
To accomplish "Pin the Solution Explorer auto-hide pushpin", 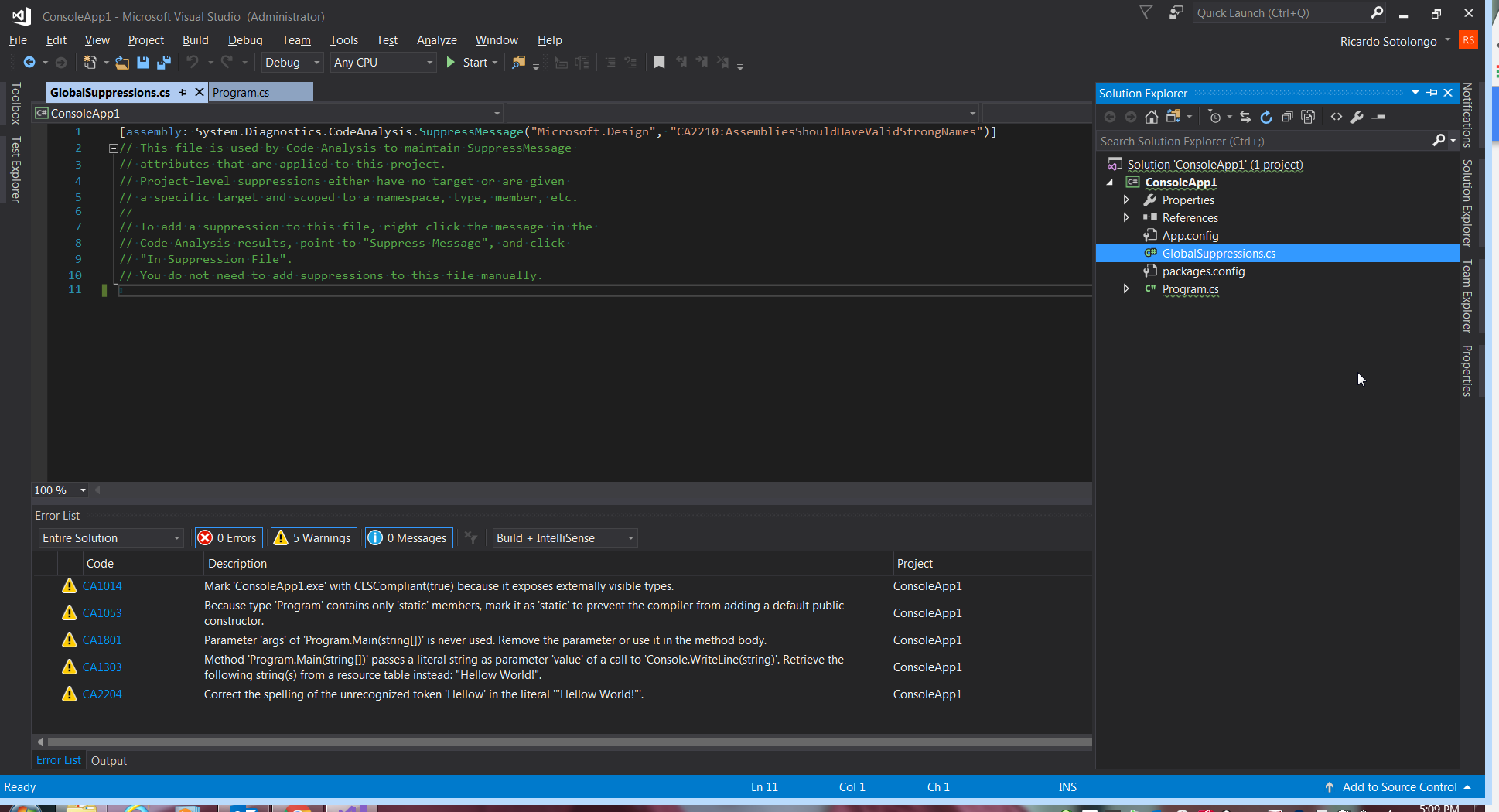I will point(1432,93).
